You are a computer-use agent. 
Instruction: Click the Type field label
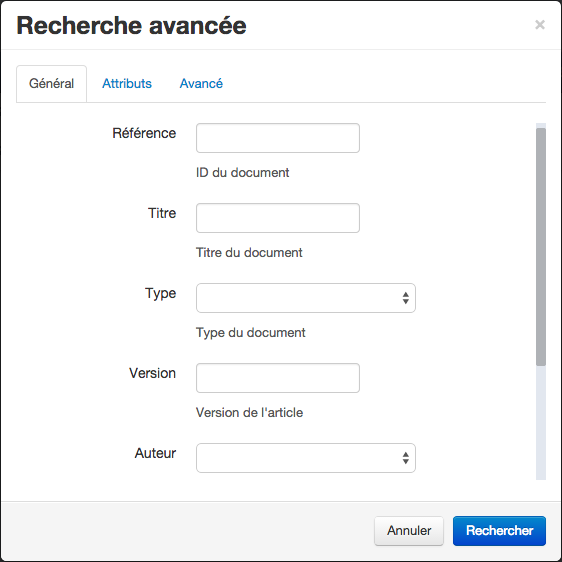coord(160,294)
